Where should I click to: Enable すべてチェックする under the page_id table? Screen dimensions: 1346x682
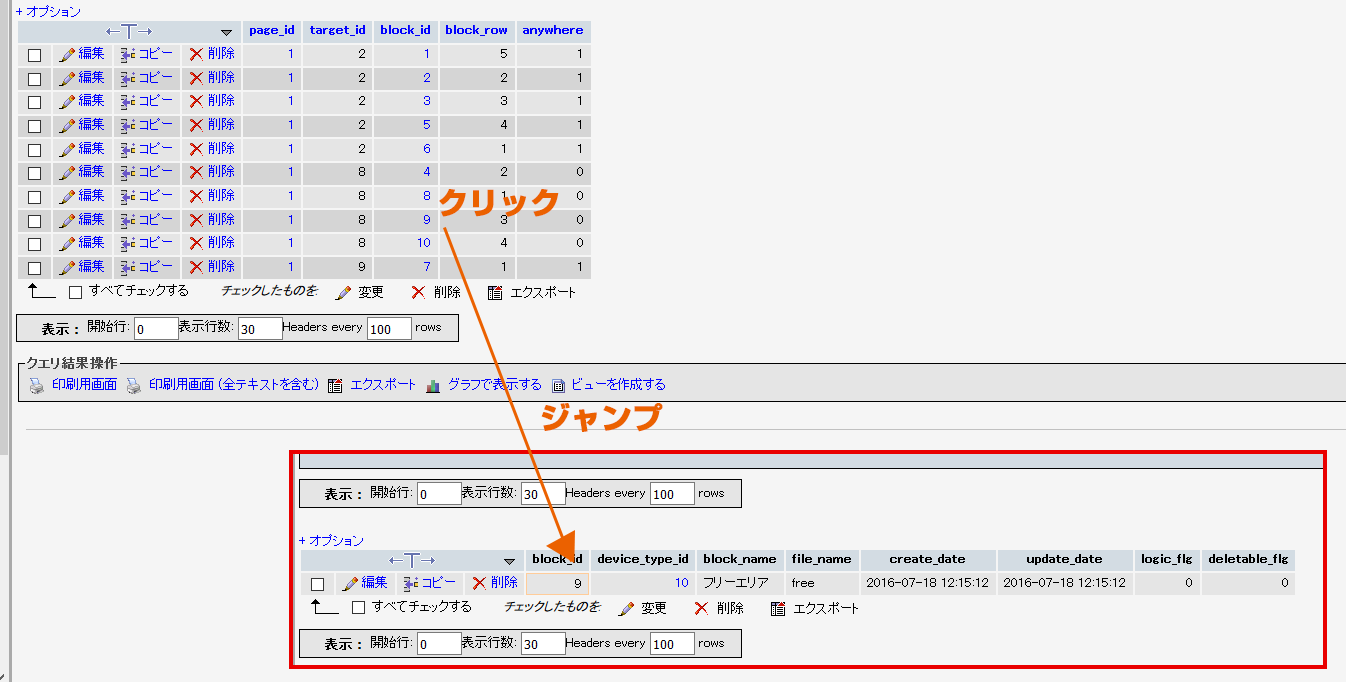75,292
